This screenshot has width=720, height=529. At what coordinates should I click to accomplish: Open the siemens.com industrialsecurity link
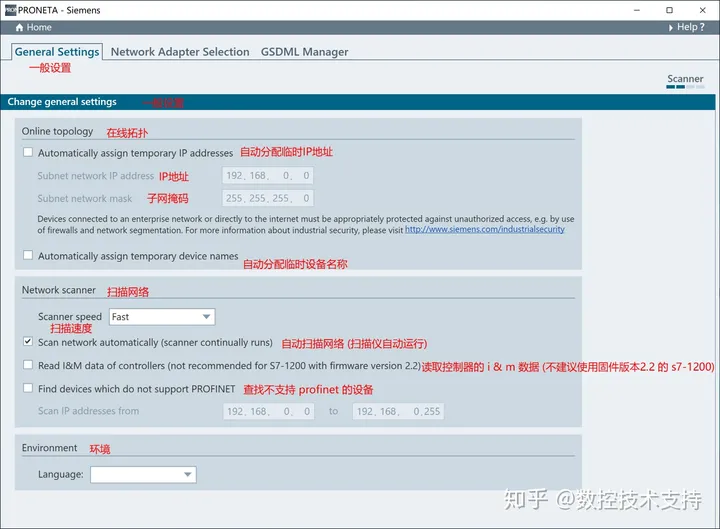(x=484, y=230)
